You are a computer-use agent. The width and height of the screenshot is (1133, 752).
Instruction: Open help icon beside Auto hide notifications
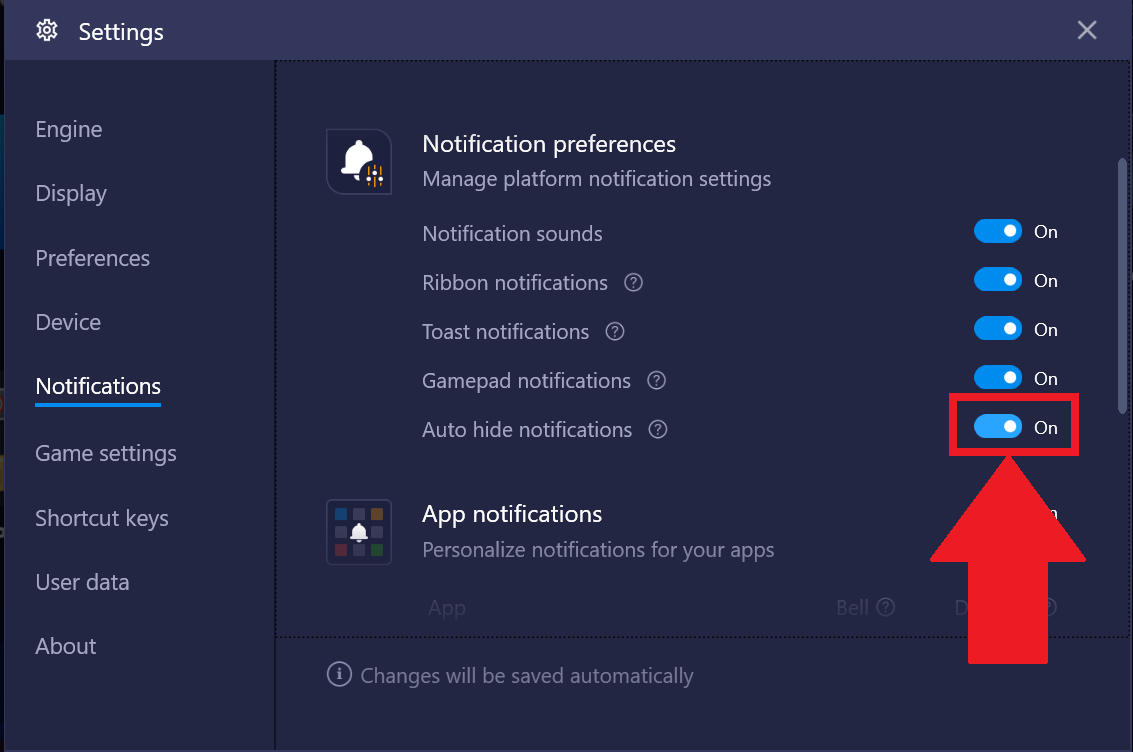pos(658,430)
